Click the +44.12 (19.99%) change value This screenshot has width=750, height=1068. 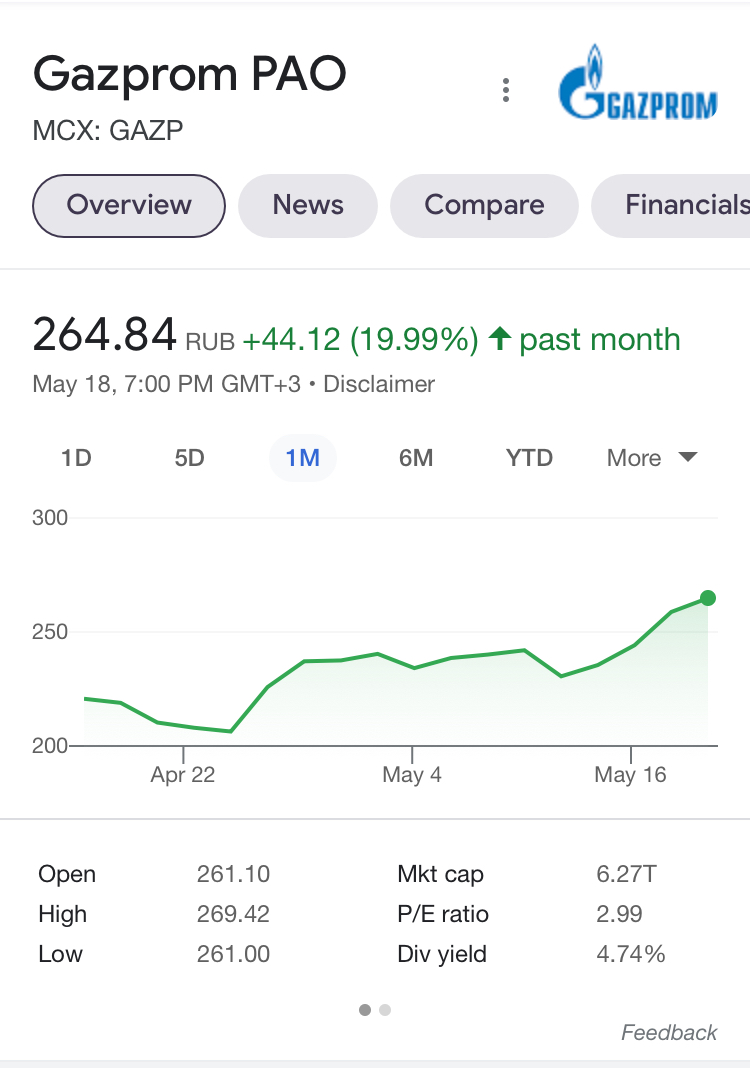[x=360, y=339]
